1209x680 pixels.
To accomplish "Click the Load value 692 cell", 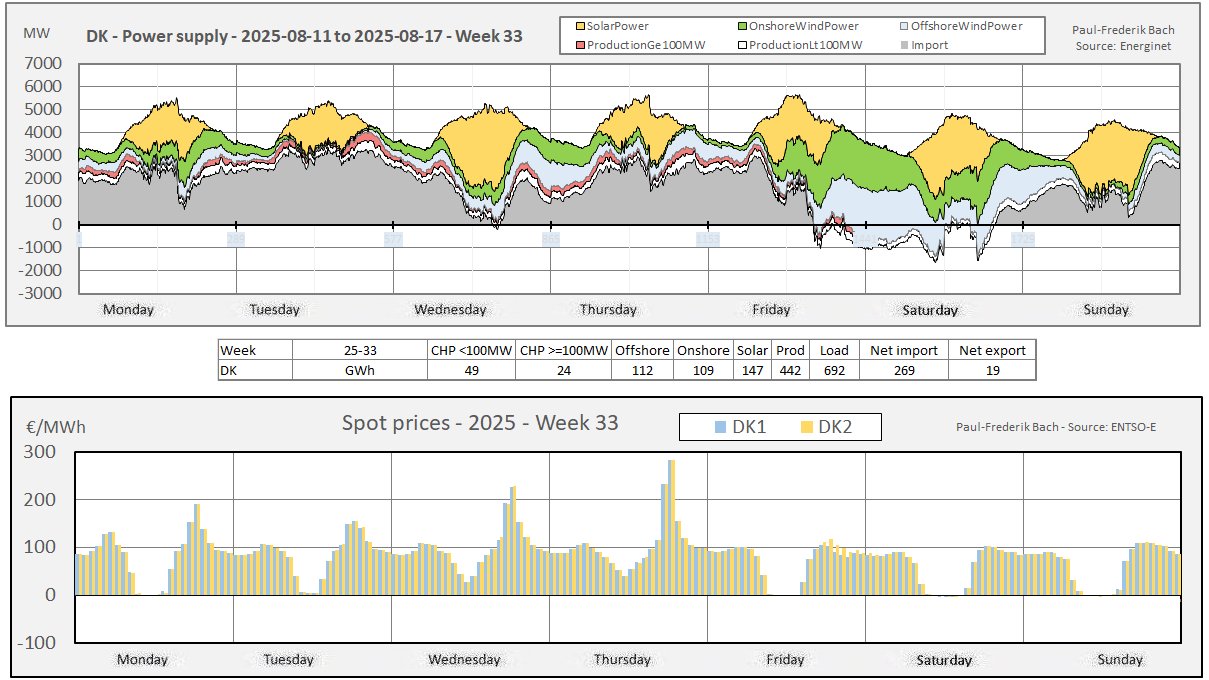I will click(834, 370).
